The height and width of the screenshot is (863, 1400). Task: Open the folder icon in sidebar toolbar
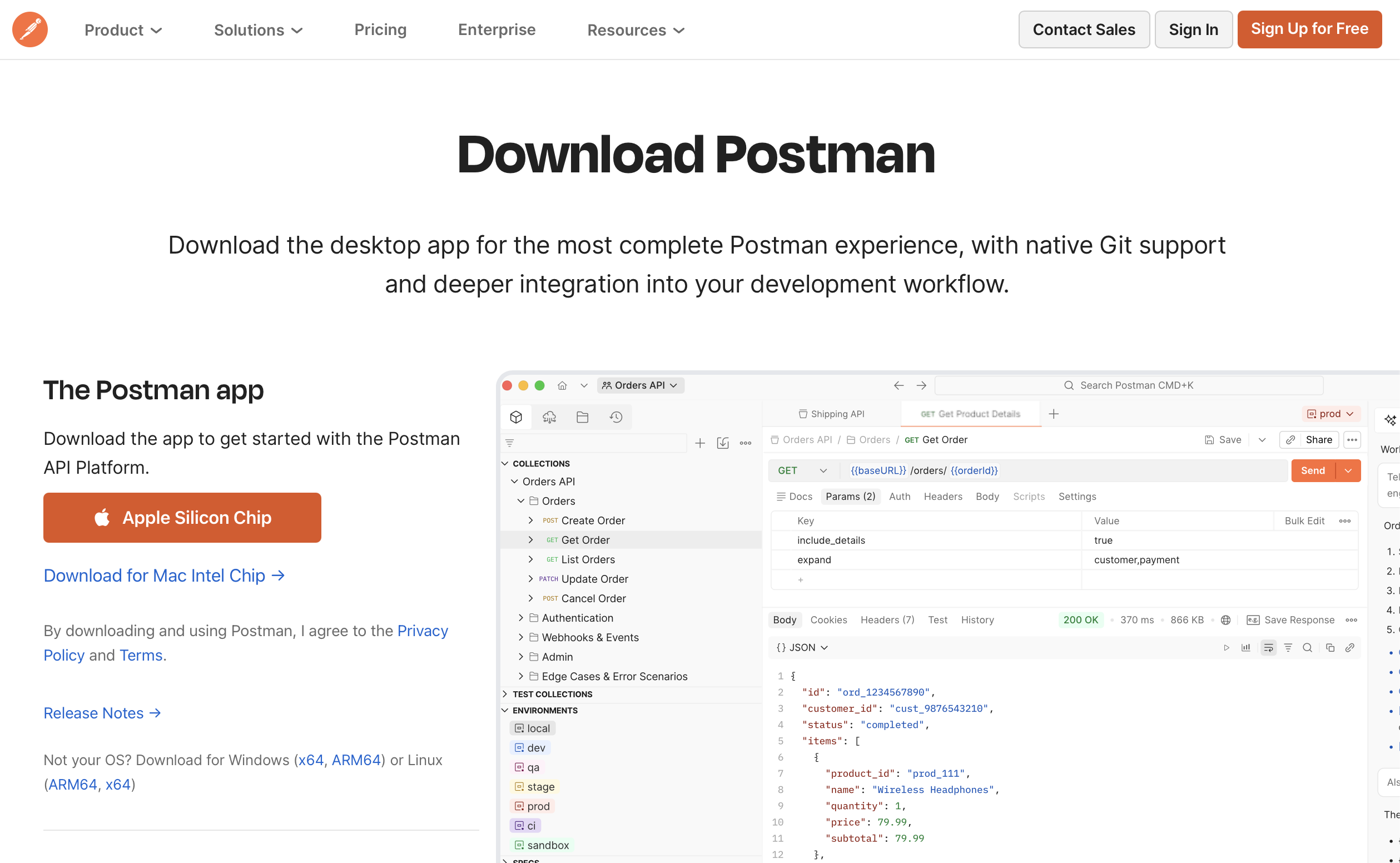point(582,417)
